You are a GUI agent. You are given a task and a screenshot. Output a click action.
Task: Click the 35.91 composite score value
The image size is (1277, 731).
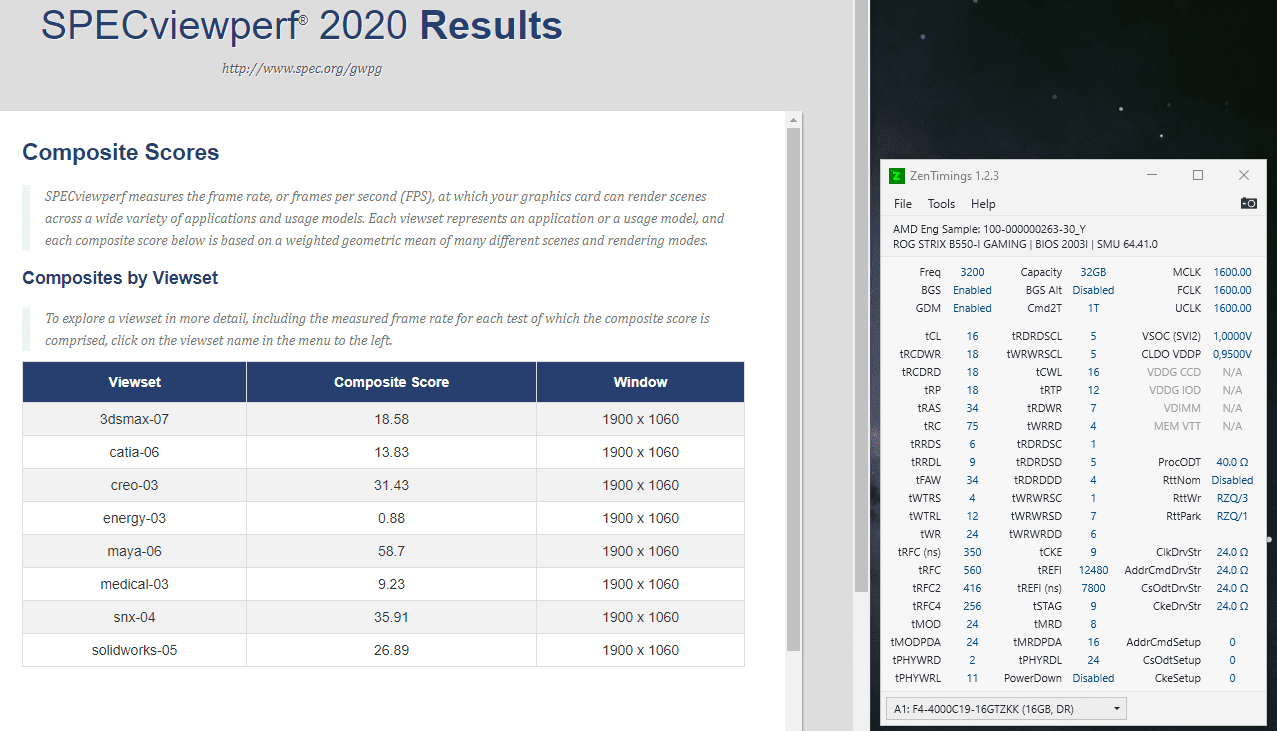[391, 617]
